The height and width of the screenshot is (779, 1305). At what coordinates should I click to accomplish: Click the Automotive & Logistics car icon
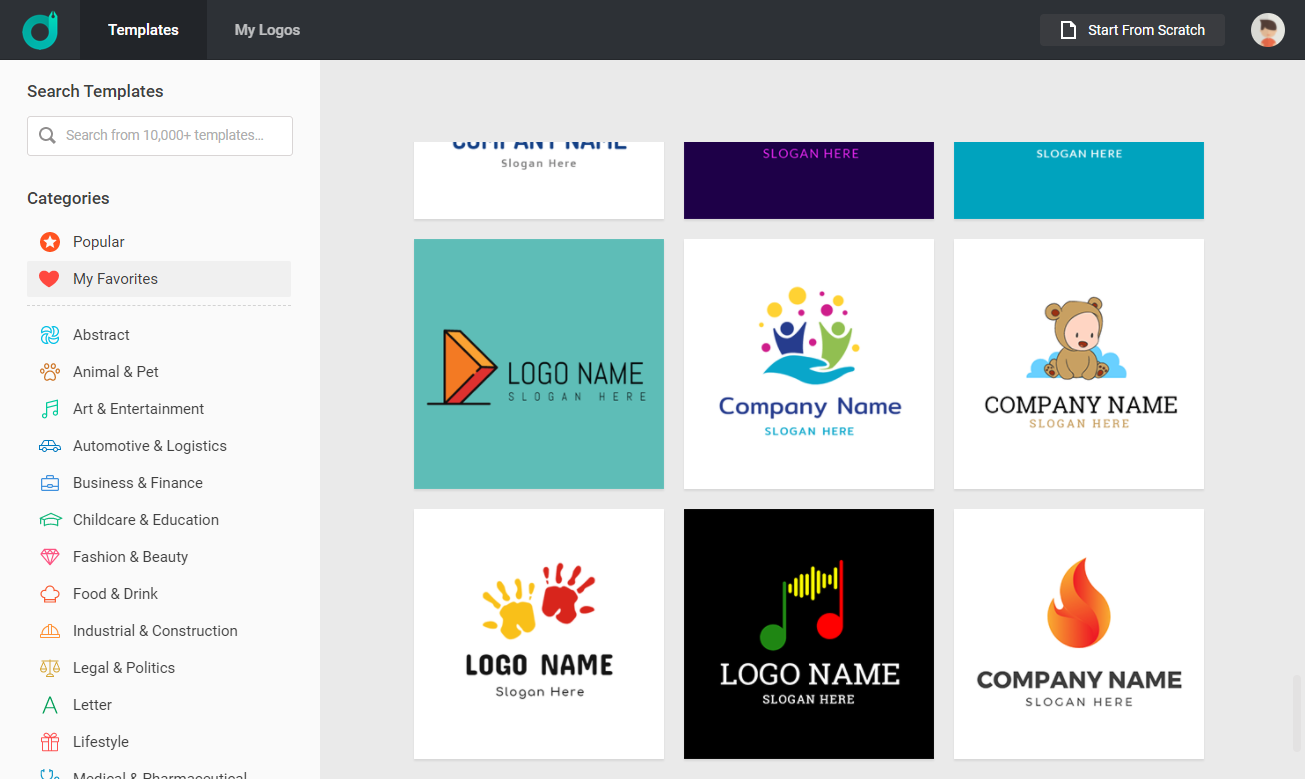tap(50, 446)
